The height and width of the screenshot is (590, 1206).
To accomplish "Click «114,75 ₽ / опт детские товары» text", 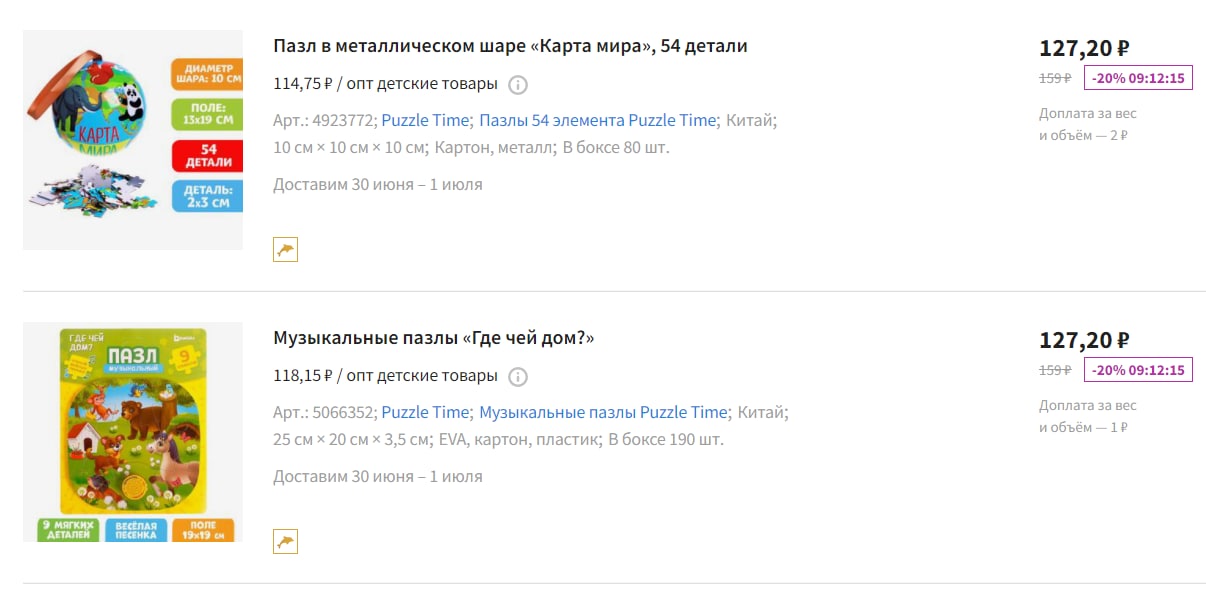I will pyautogui.click(x=385, y=84).
